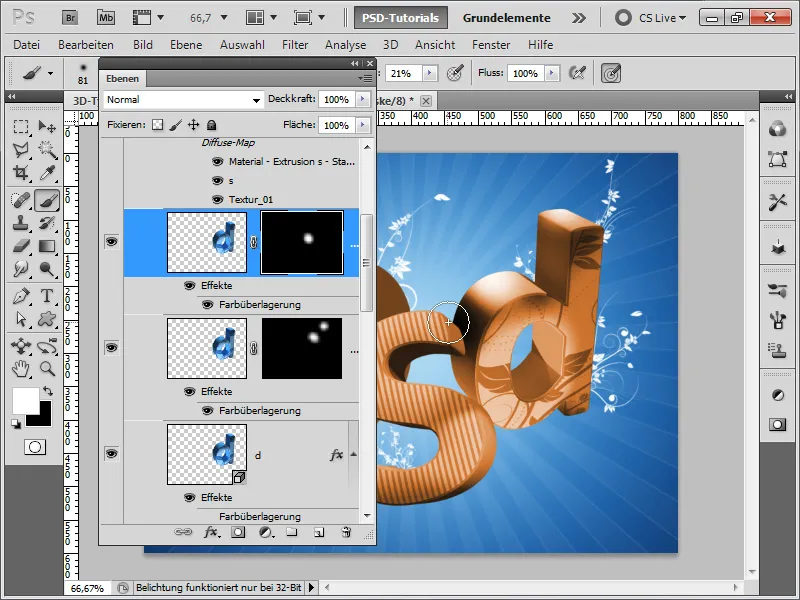
Task: Select the 3D Camera Rotate tool
Action: click(x=47, y=346)
